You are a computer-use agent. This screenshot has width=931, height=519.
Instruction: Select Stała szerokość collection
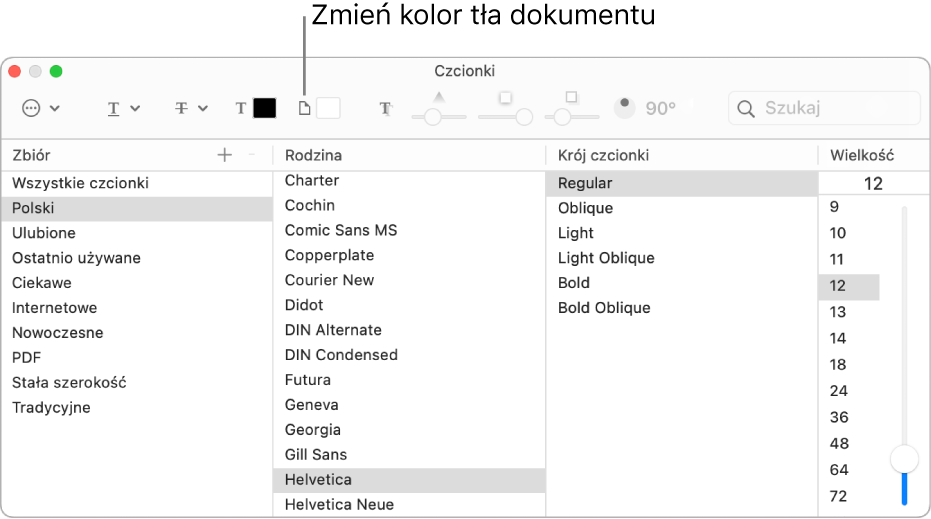[x=137, y=382]
